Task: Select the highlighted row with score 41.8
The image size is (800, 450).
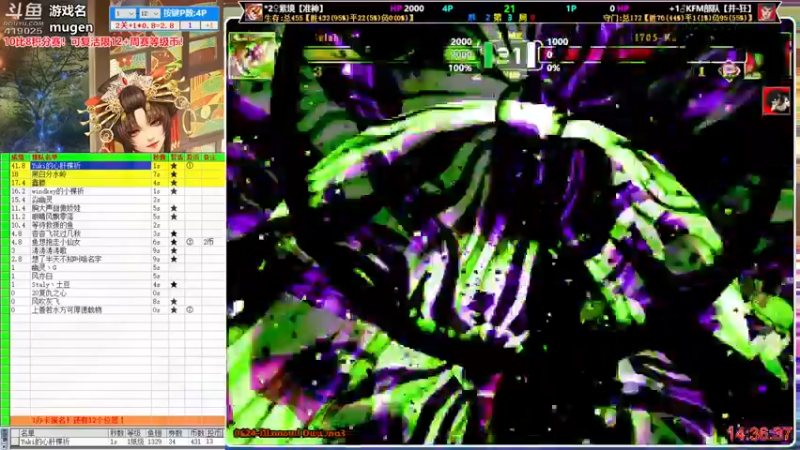Action: (118, 166)
